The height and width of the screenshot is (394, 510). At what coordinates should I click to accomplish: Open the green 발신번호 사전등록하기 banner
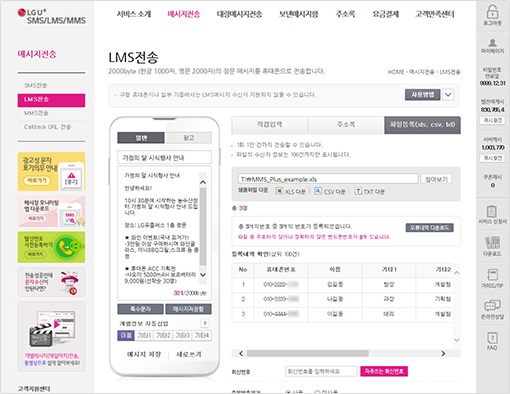coord(51,247)
